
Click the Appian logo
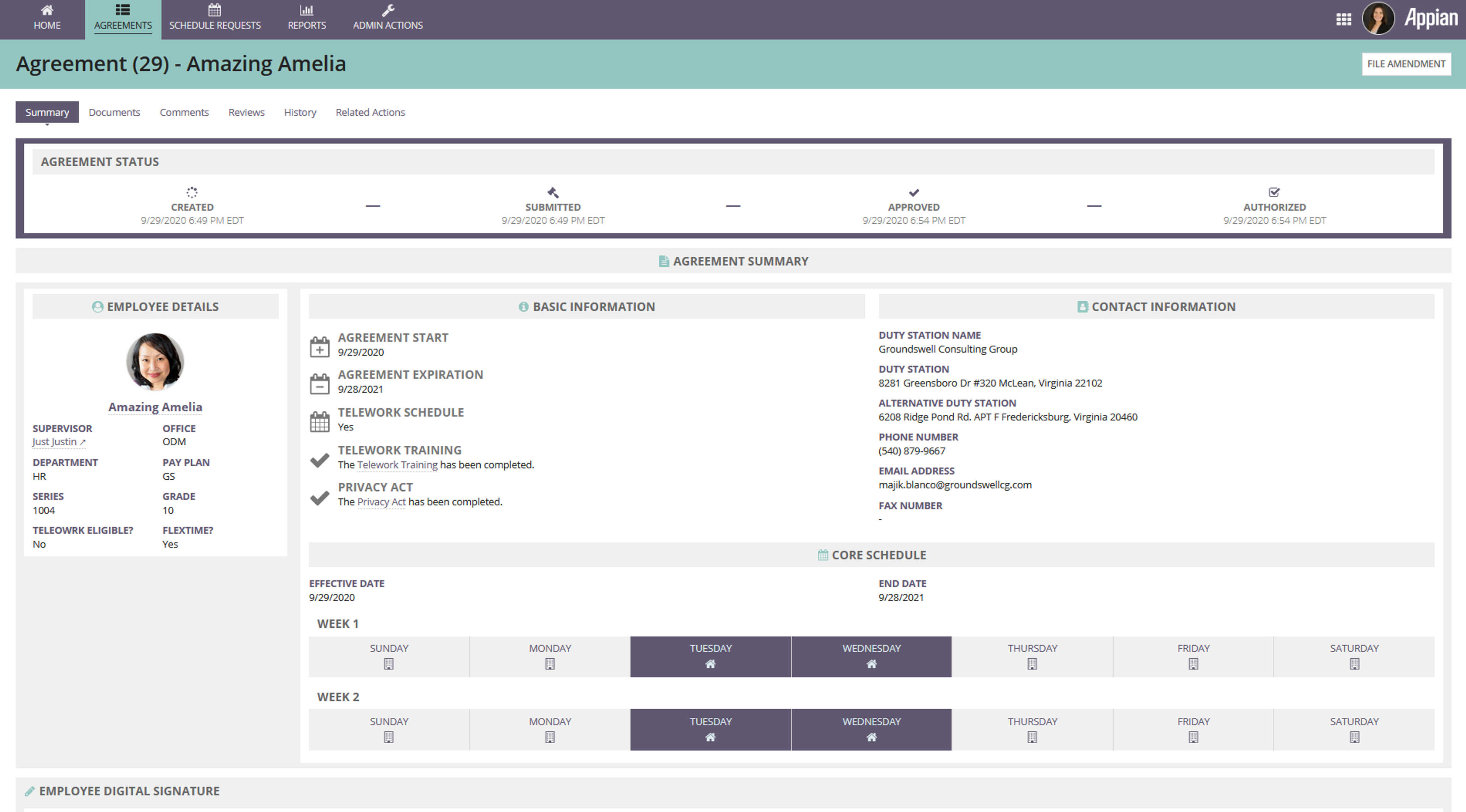click(x=1431, y=18)
